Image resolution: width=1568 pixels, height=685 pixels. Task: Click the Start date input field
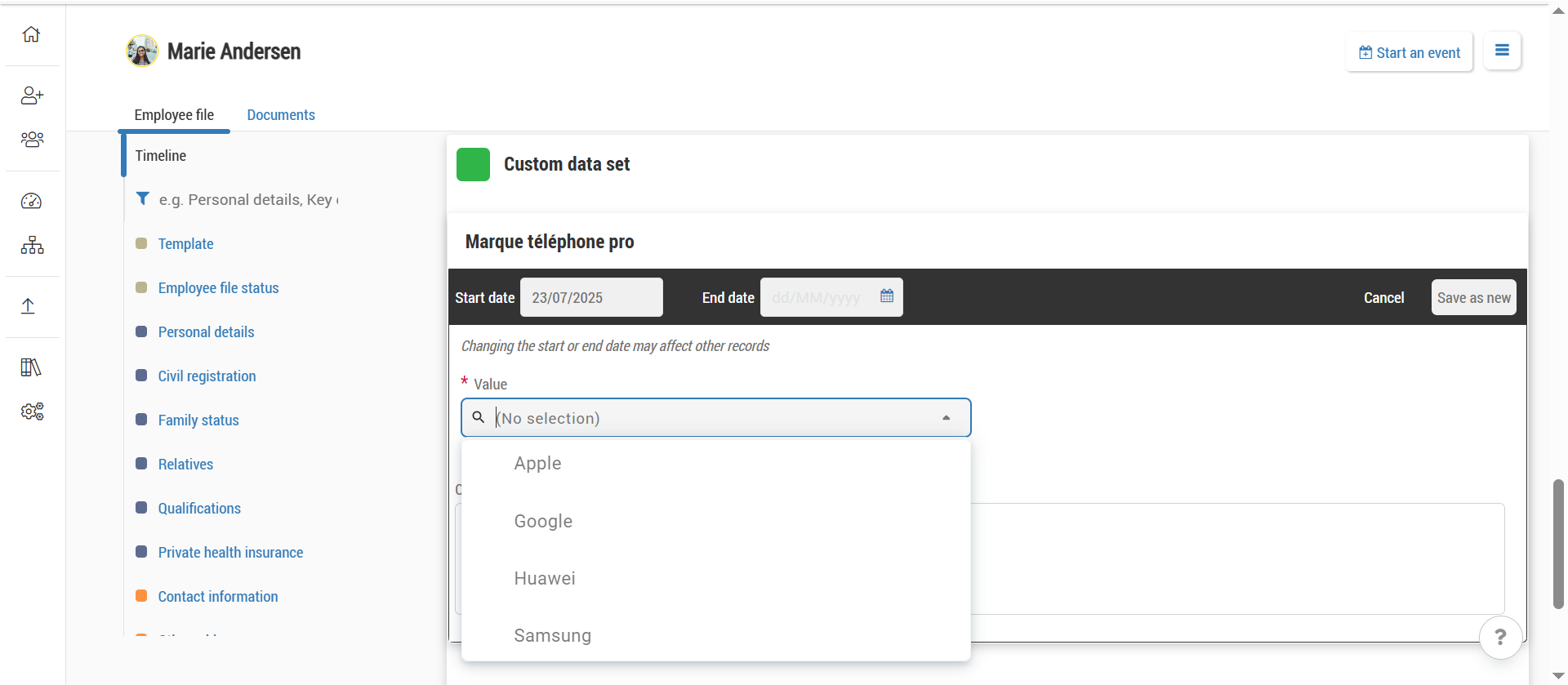pos(590,298)
